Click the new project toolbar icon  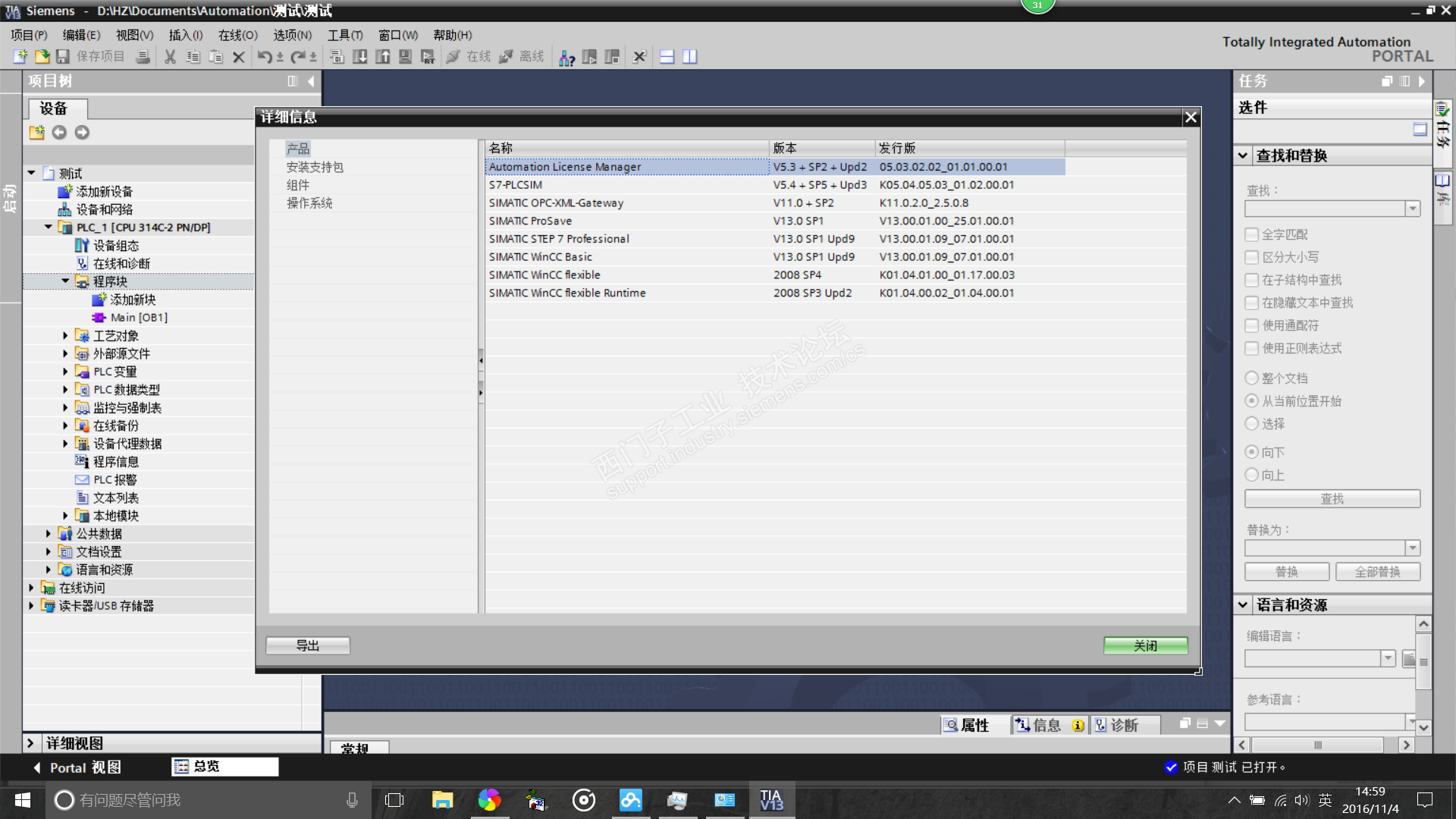pyautogui.click(x=20, y=57)
